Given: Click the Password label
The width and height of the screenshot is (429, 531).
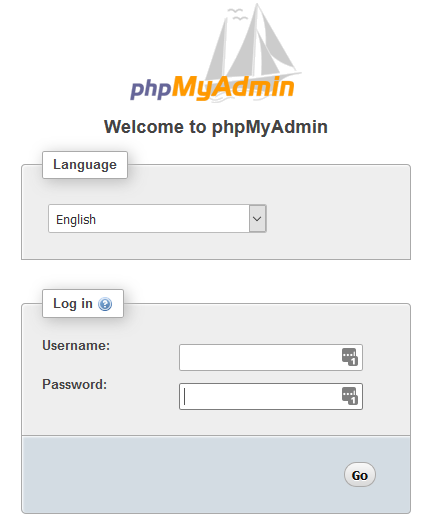Looking at the screenshot, I should [74, 384].
